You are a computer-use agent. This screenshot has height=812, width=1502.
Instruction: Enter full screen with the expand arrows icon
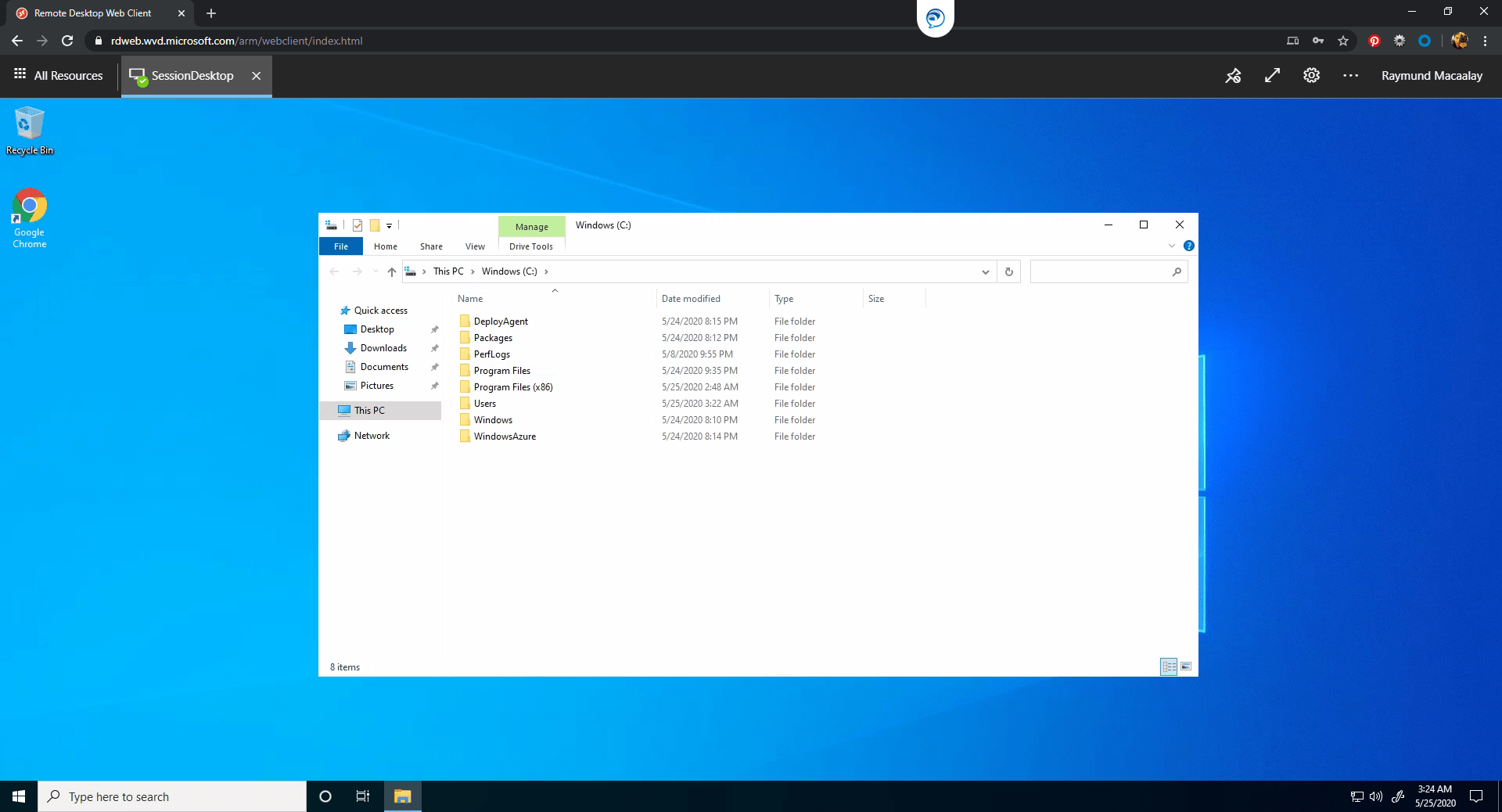(x=1272, y=76)
